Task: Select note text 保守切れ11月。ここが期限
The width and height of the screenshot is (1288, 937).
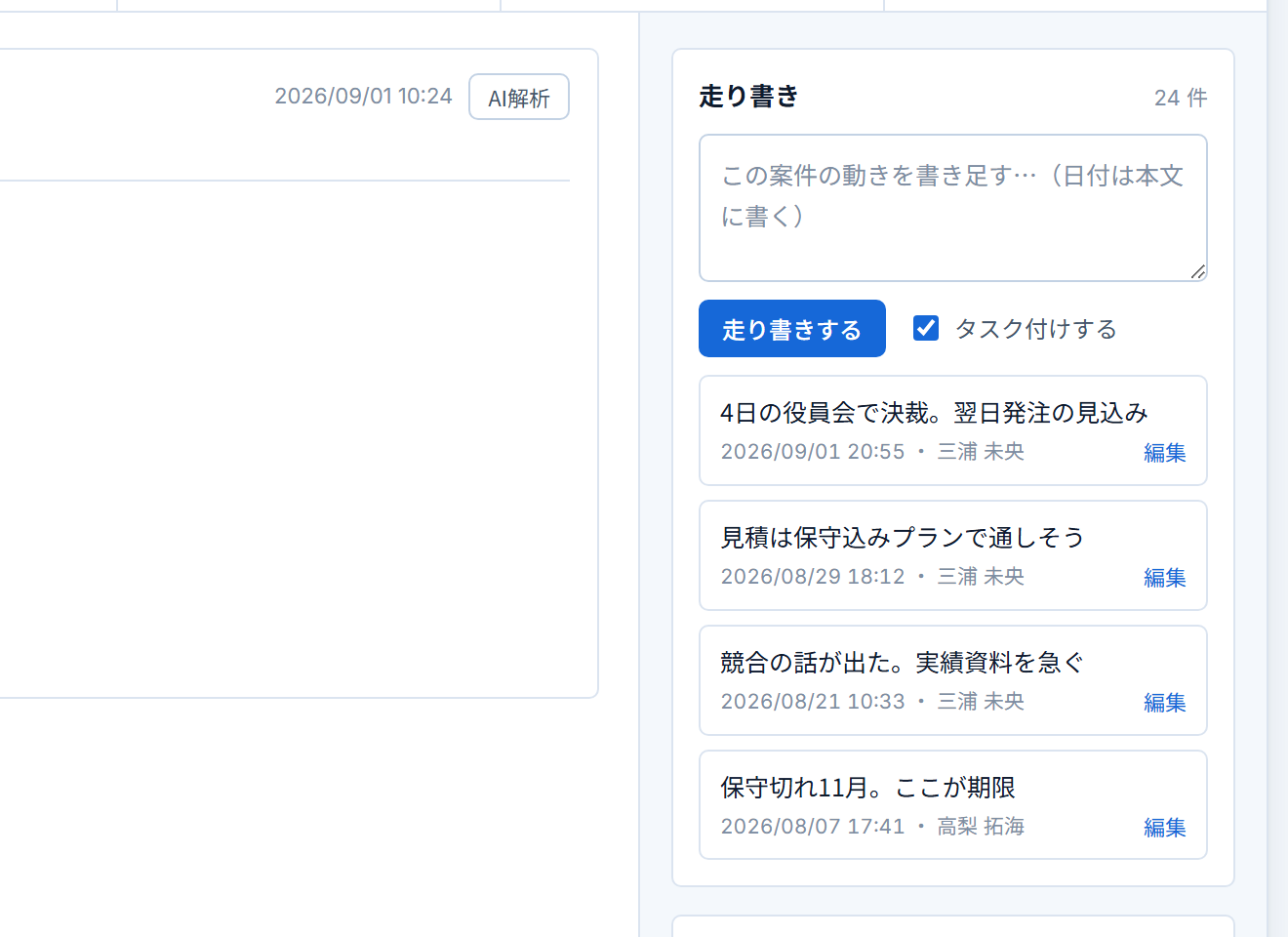Action: [x=867, y=788]
